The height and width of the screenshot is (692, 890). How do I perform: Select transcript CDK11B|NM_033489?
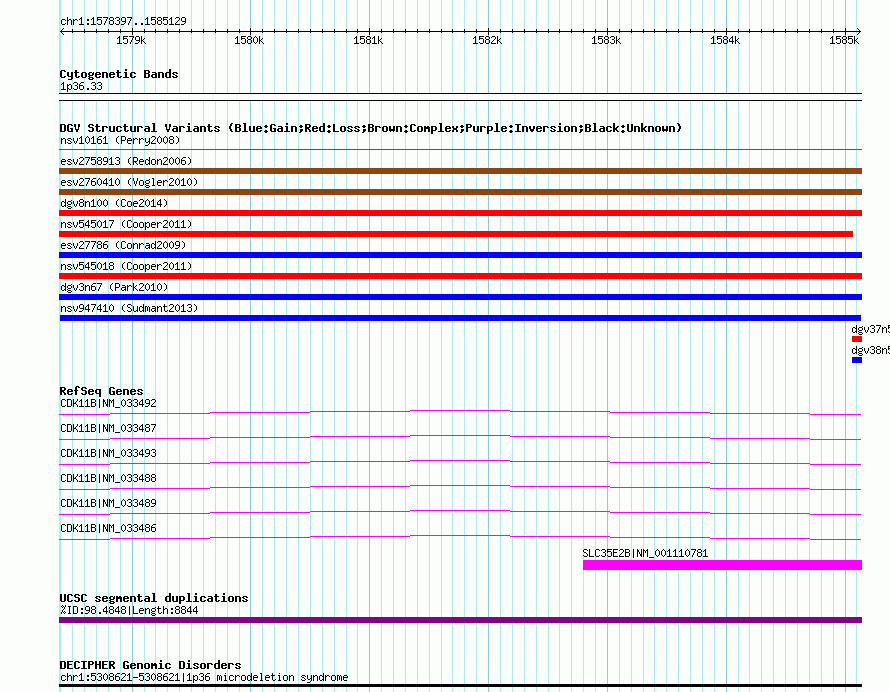click(108, 504)
